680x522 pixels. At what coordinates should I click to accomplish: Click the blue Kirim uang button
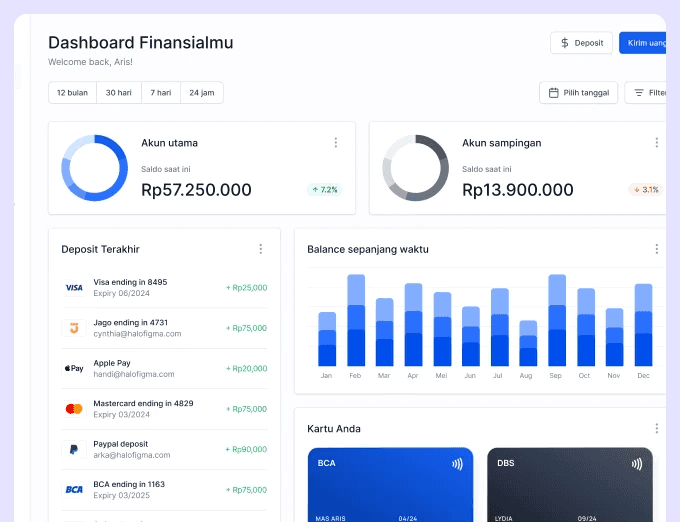tap(643, 43)
